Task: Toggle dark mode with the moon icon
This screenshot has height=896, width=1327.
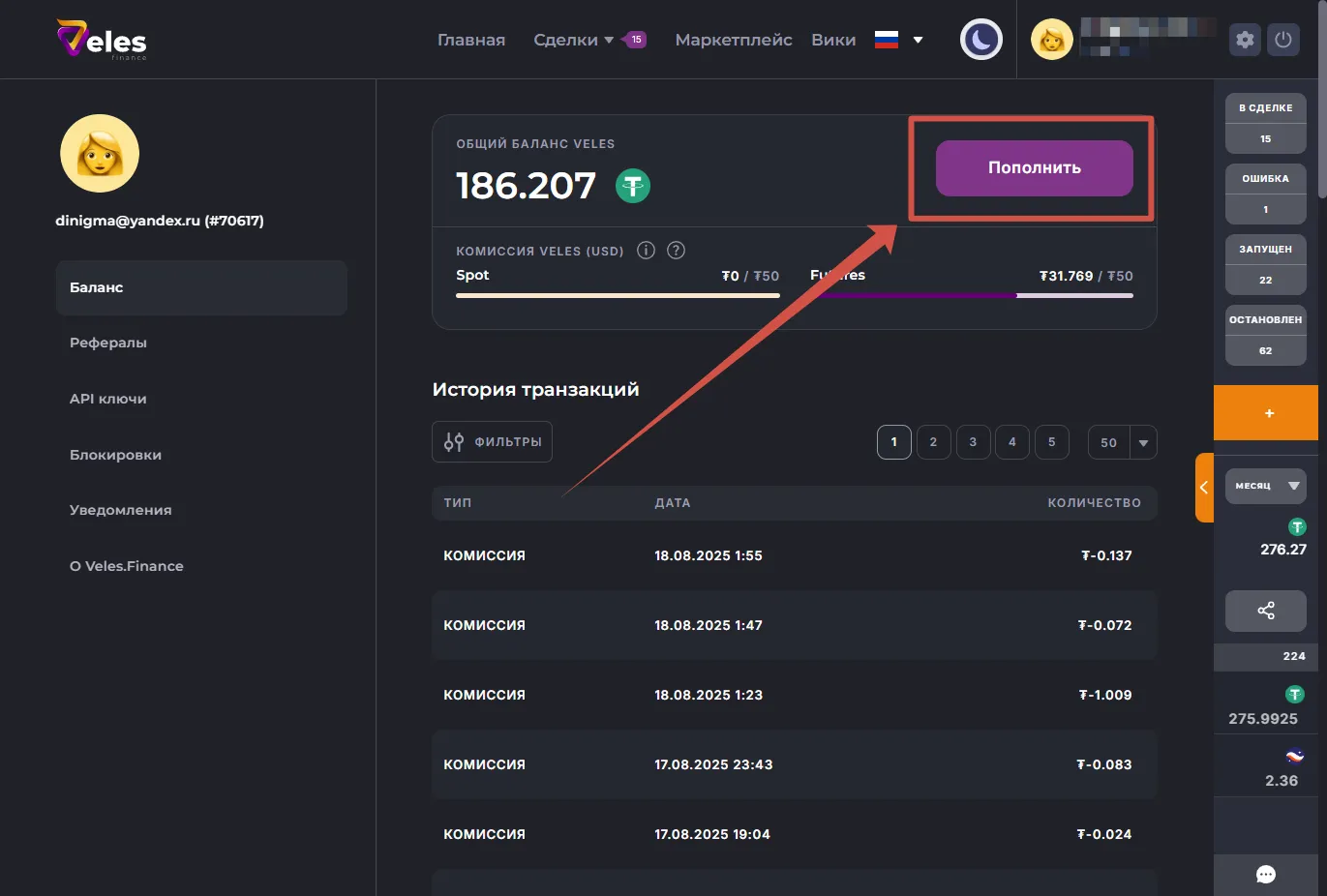Action: click(980, 40)
